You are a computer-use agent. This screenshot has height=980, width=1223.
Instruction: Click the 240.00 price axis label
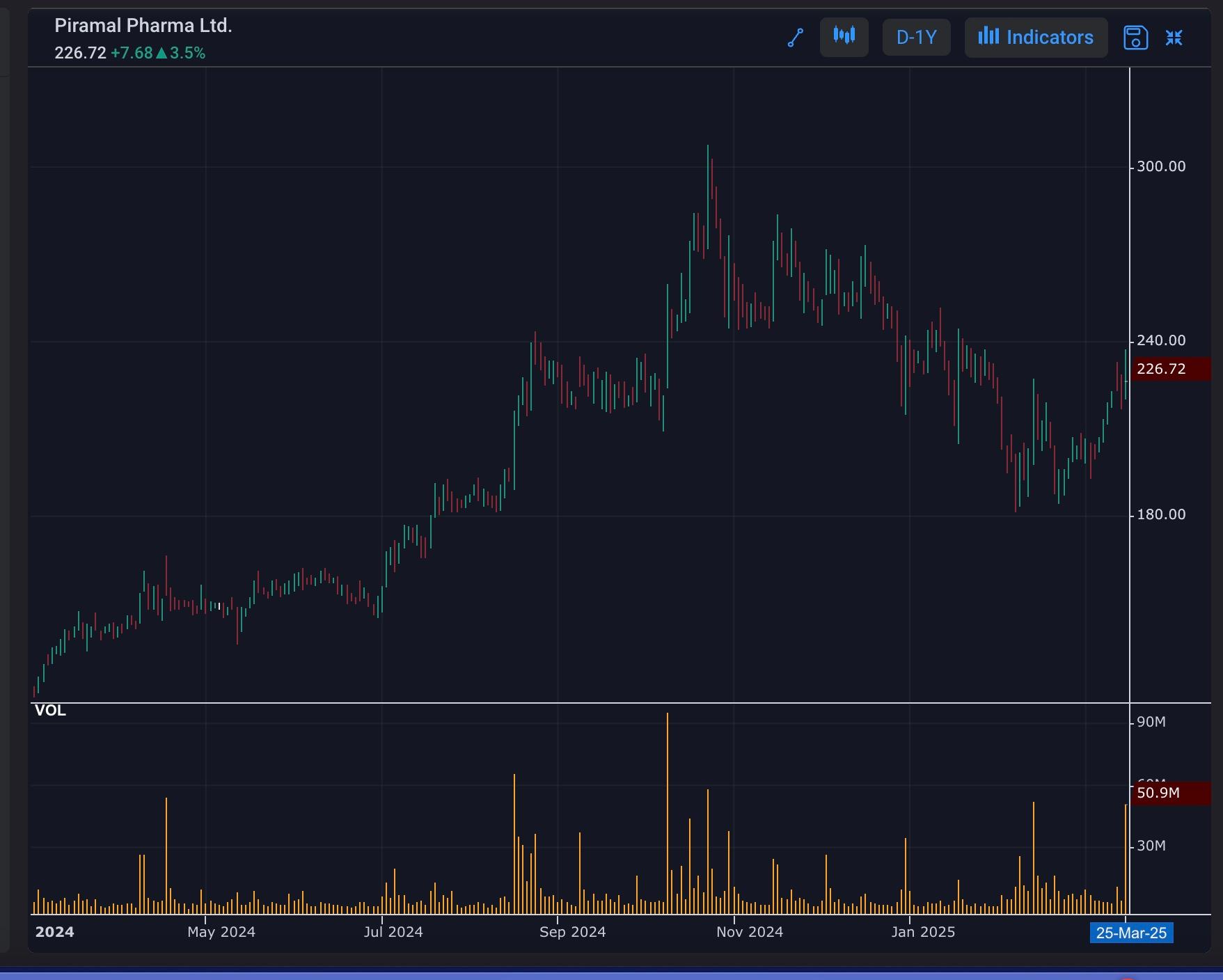coord(1161,340)
